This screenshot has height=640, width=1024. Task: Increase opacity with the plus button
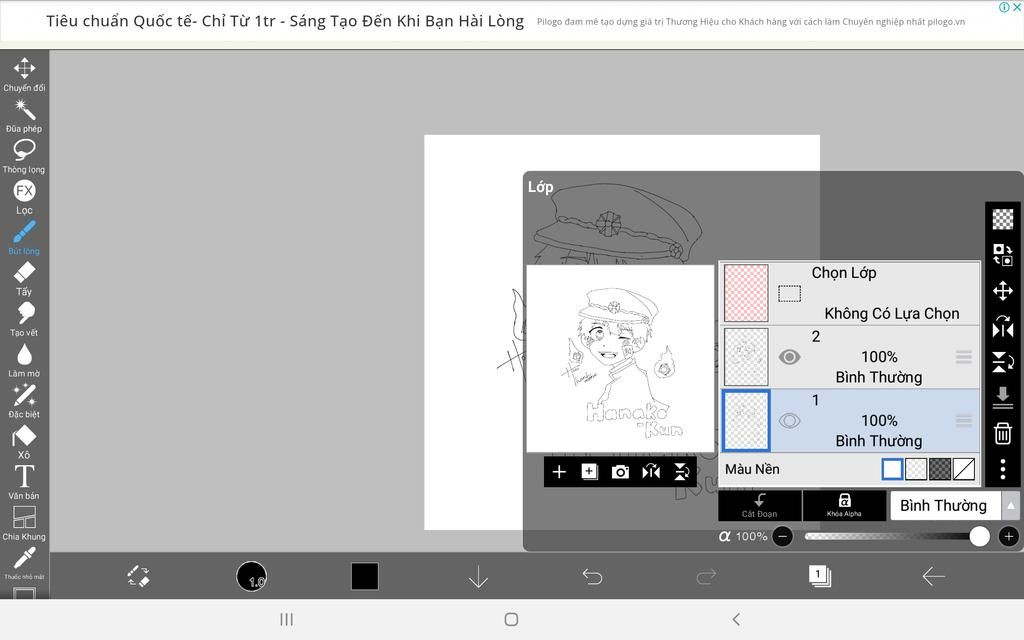[1008, 537]
